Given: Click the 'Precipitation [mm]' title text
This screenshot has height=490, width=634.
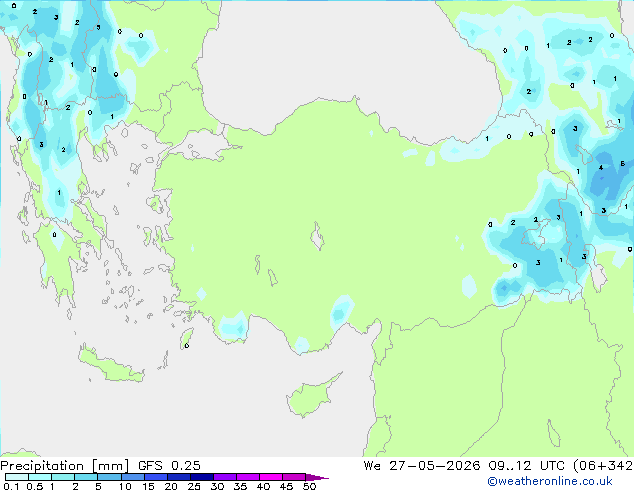Looking at the screenshot, I should click(x=65, y=466).
